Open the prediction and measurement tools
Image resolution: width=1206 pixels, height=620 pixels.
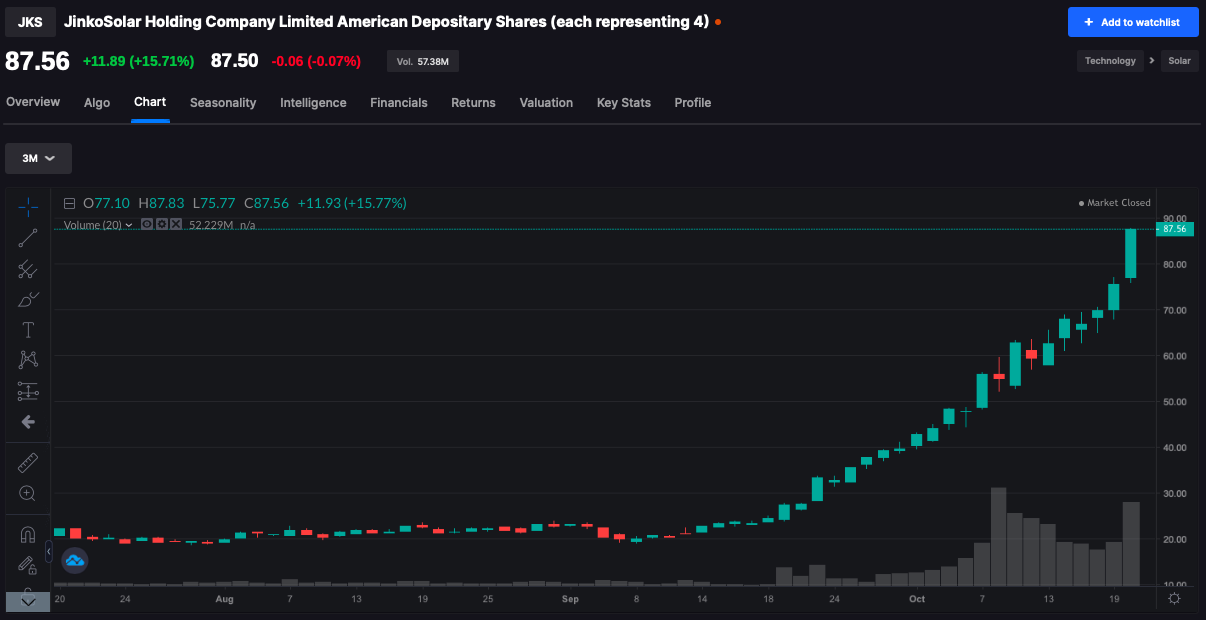(x=28, y=391)
